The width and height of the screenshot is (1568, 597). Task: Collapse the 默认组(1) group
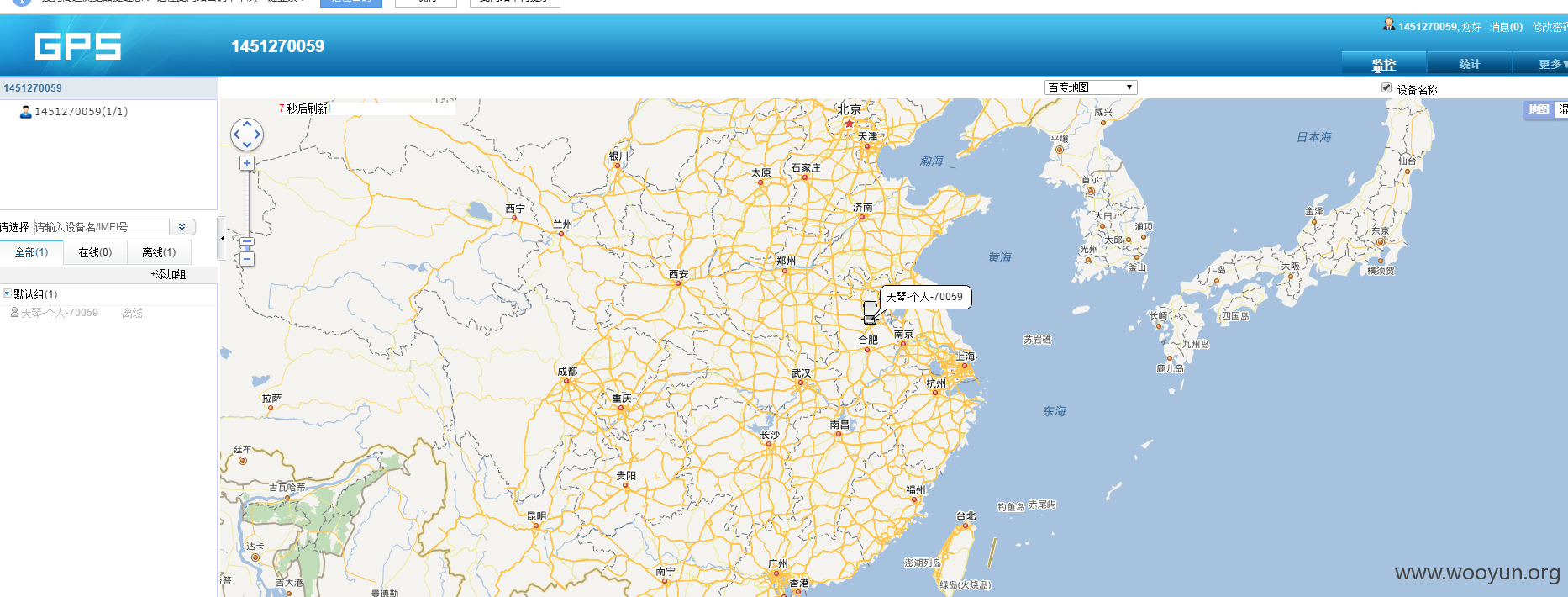click(x=7, y=293)
